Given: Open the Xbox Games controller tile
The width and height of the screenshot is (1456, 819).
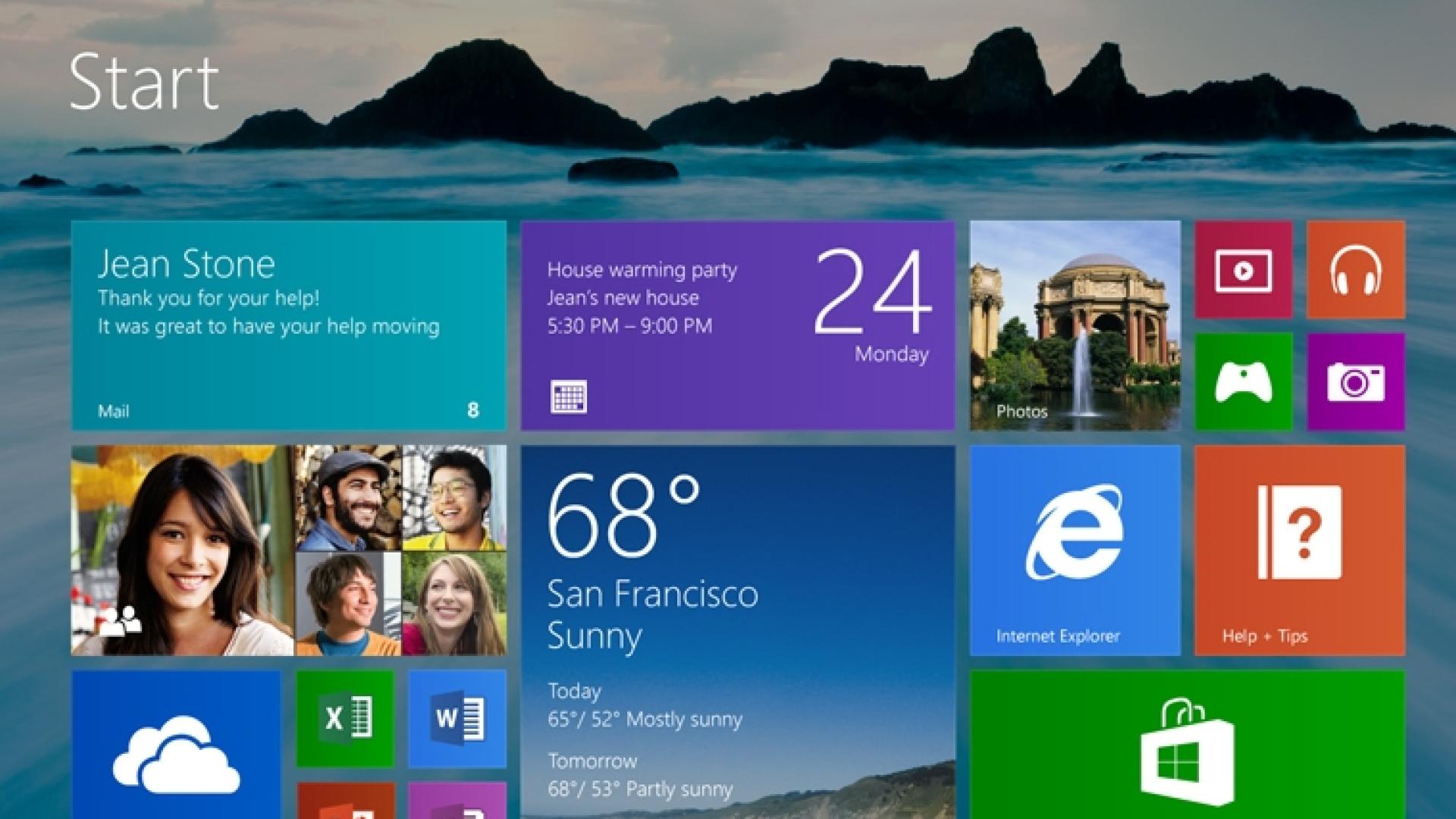Looking at the screenshot, I should (x=1244, y=381).
